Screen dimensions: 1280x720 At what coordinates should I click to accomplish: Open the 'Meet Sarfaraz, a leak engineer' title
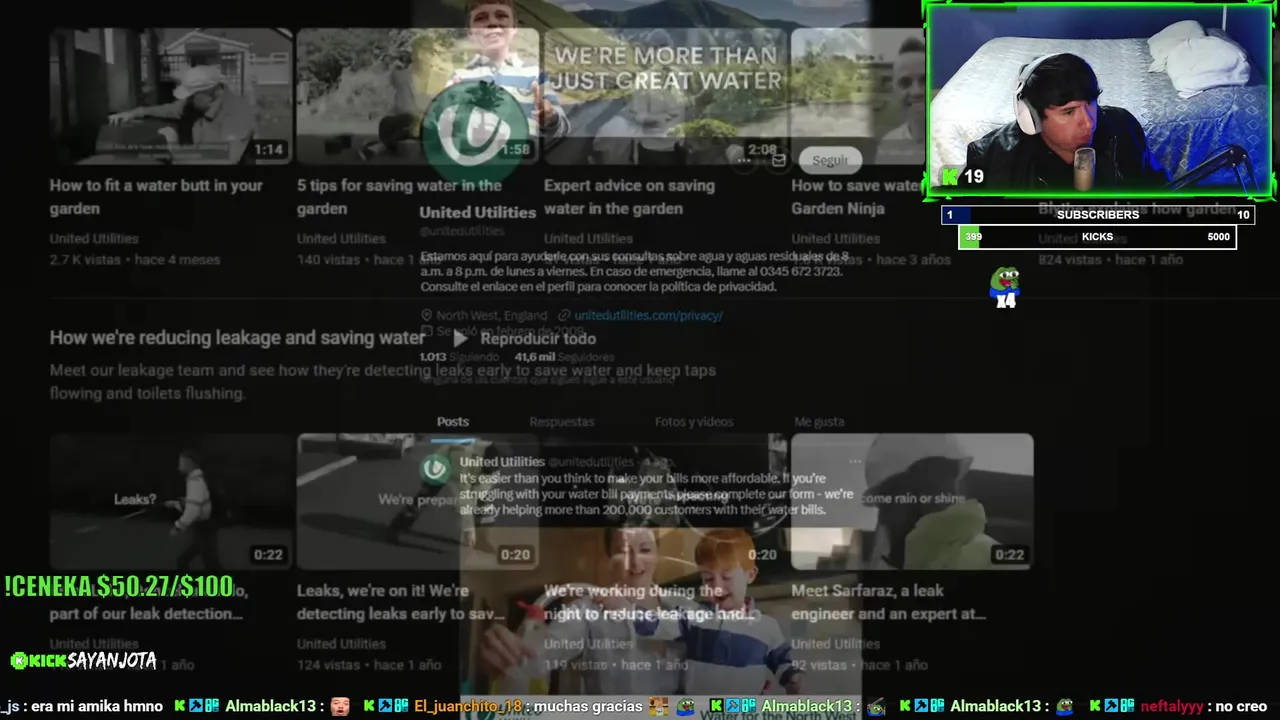888,602
